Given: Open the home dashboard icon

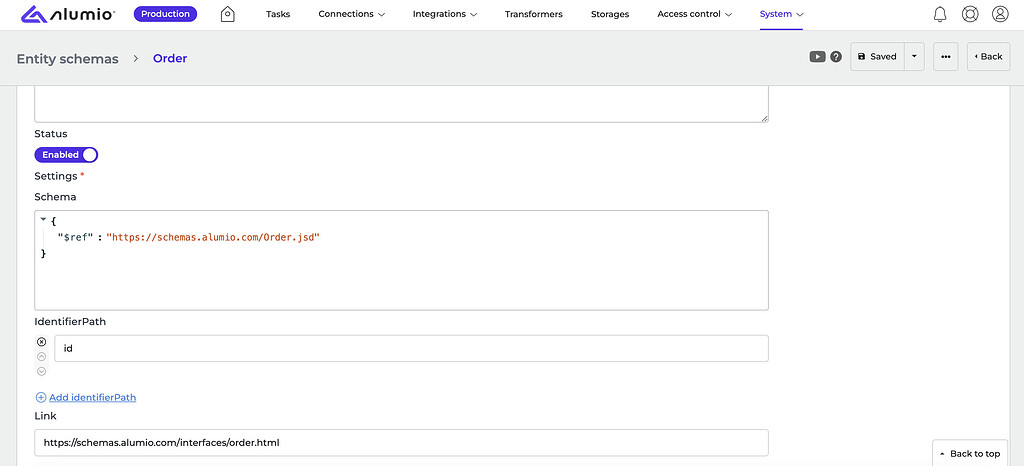Looking at the screenshot, I should (228, 14).
